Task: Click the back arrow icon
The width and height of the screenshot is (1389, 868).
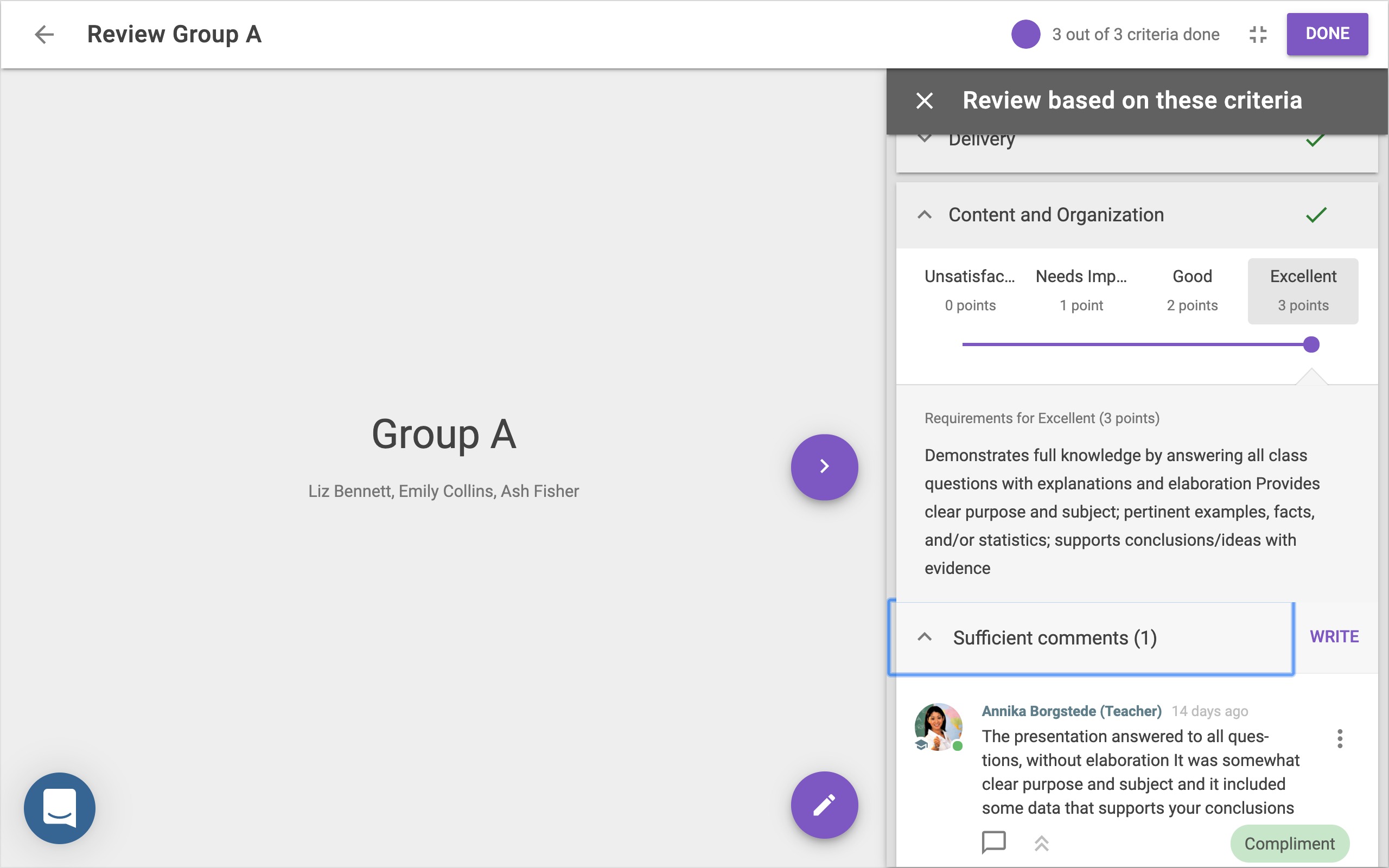Action: [43, 34]
